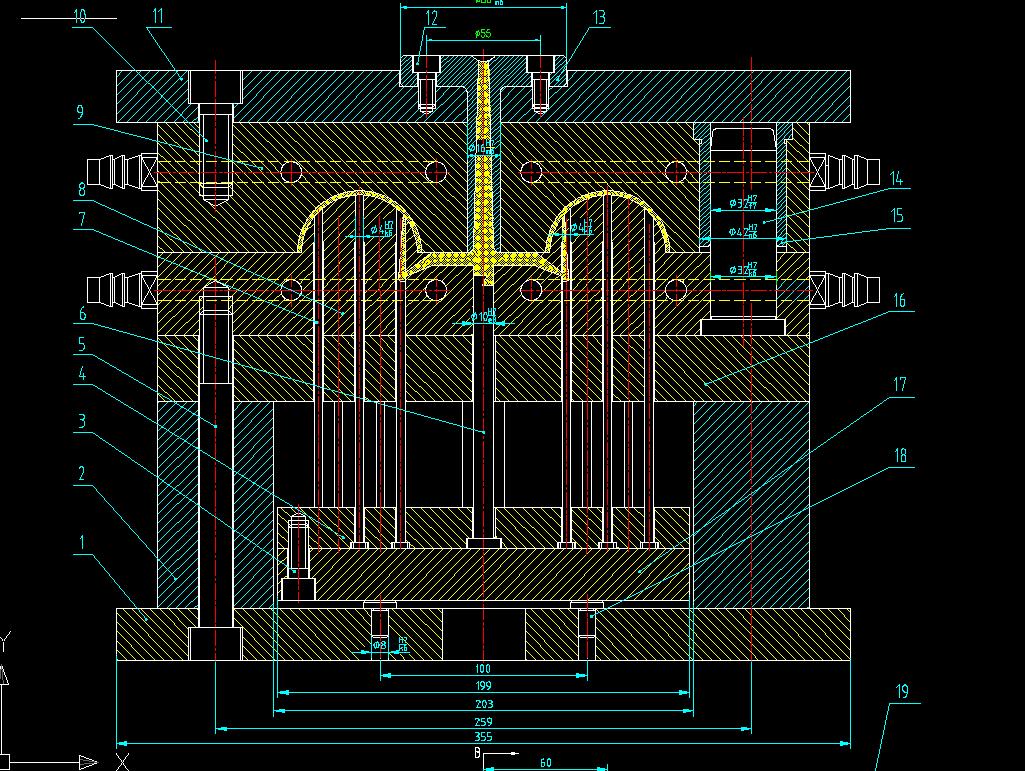Select part number label 19
Viewport: 1025px width, 771px height.
pos(902,691)
